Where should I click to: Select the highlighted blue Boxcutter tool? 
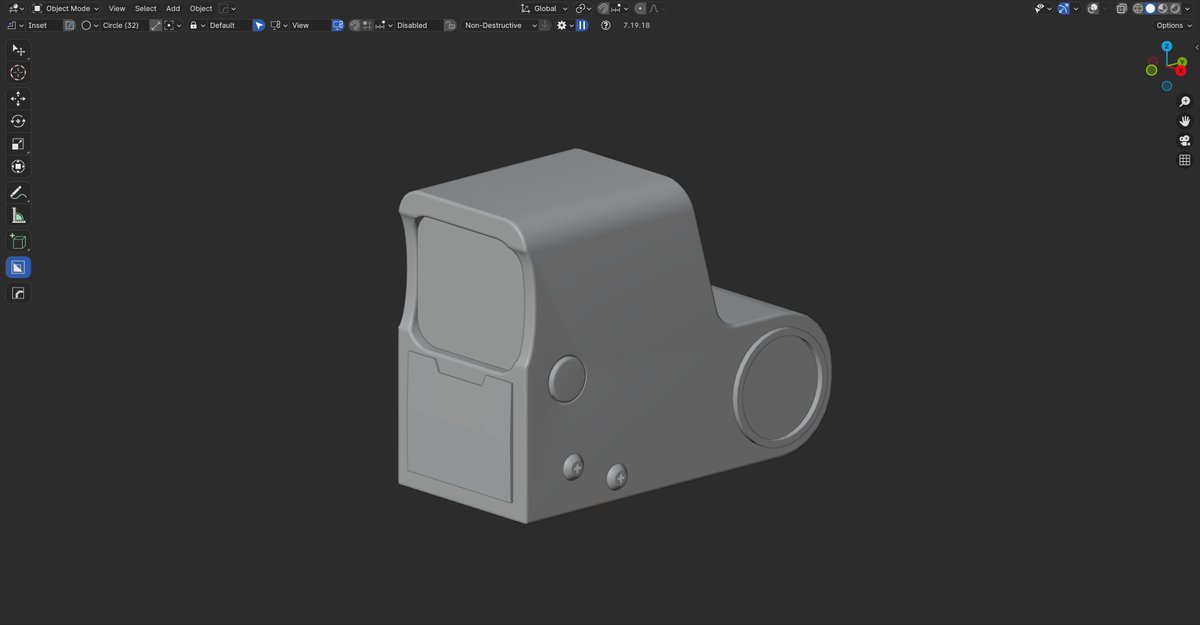[x=18, y=267]
